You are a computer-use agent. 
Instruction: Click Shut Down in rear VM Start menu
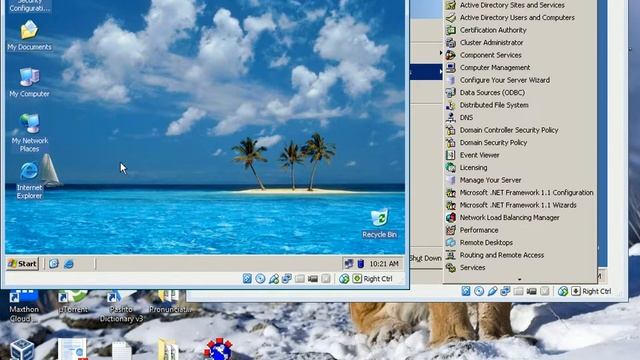point(426,258)
